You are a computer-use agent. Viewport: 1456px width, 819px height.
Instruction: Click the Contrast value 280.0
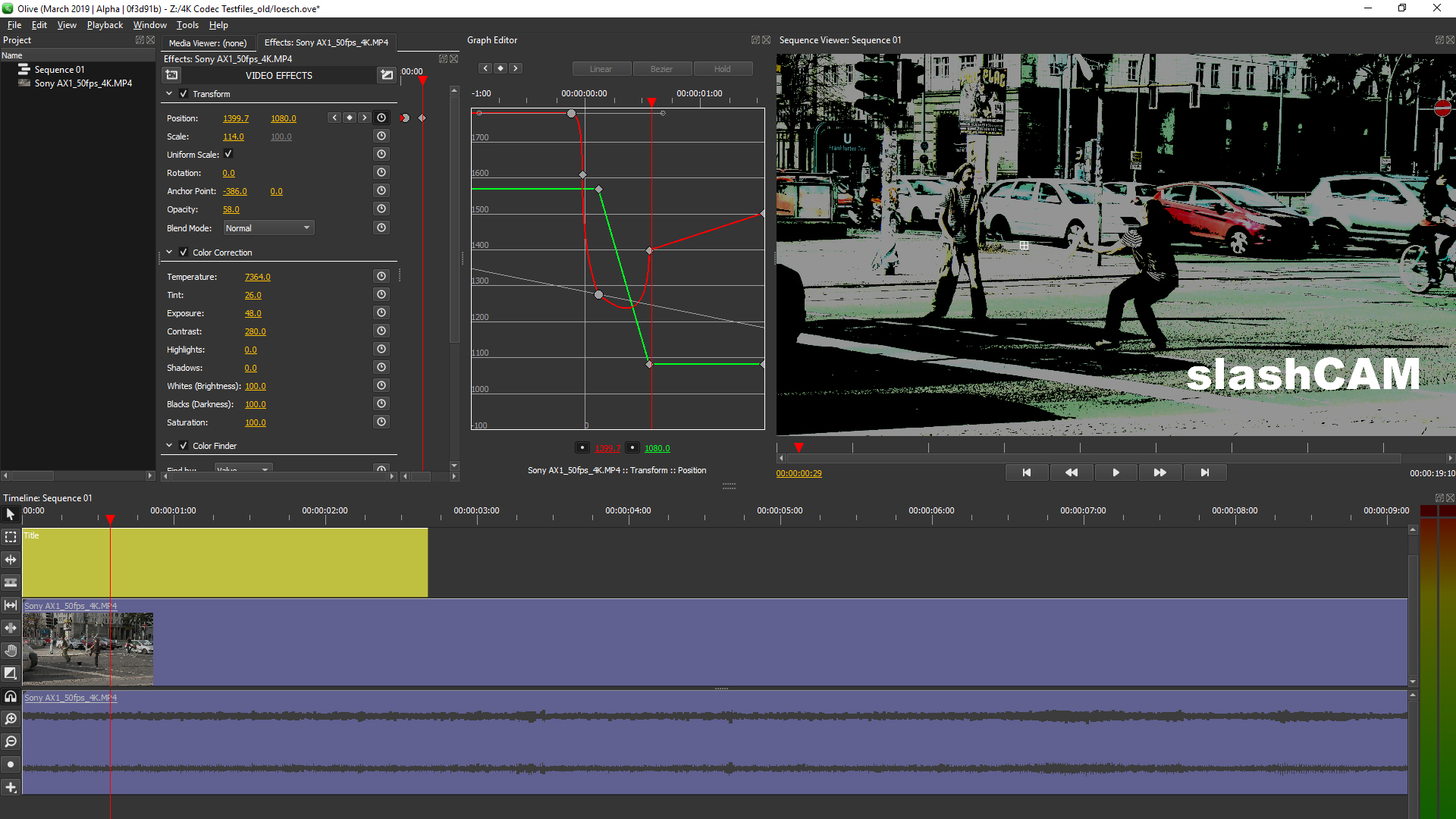click(256, 331)
